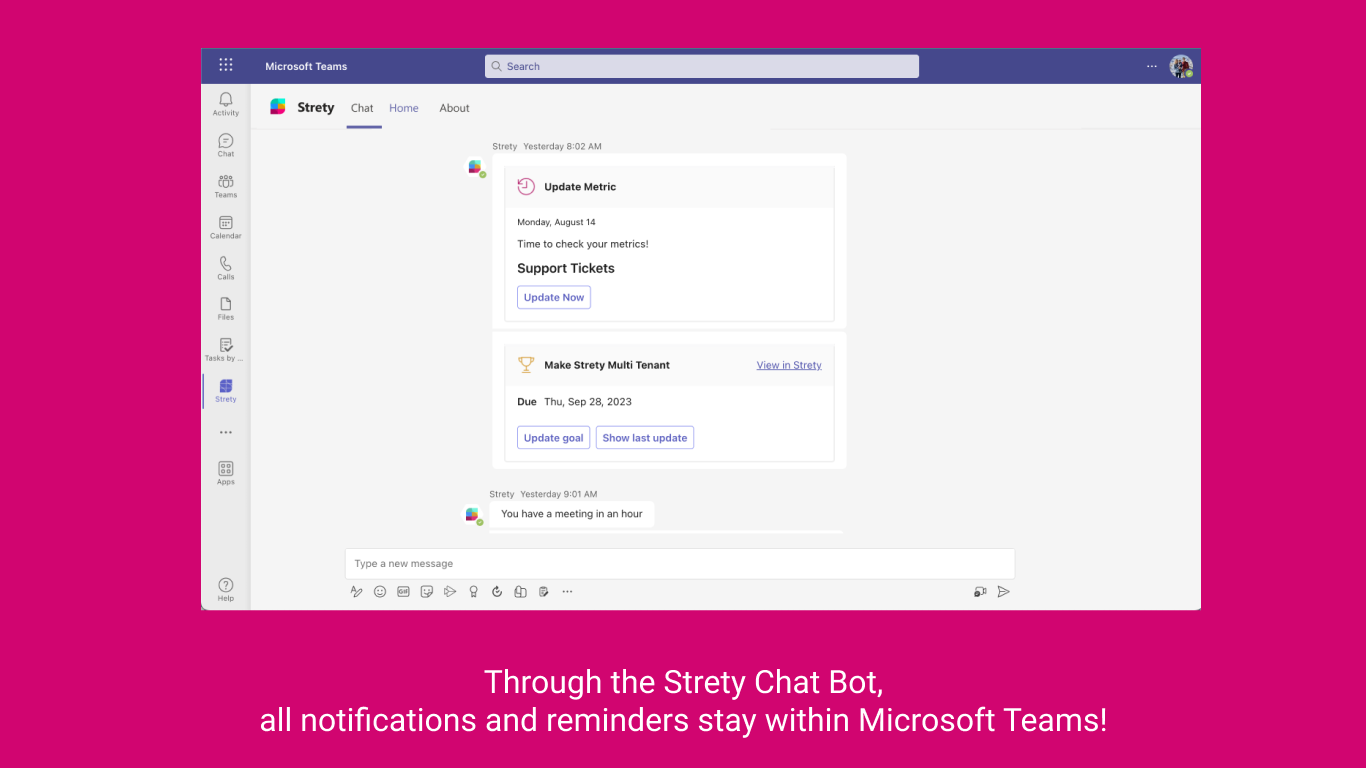Click the Loop refresh-arrow icon in compose toolbar
1366x768 pixels.
point(497,591)
